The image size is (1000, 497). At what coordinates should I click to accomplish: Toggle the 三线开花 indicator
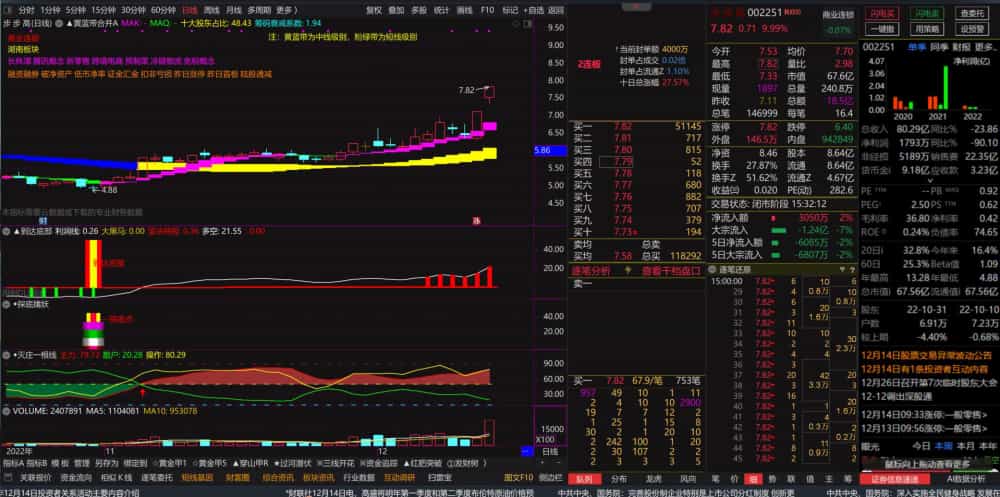tap(337, 463)
